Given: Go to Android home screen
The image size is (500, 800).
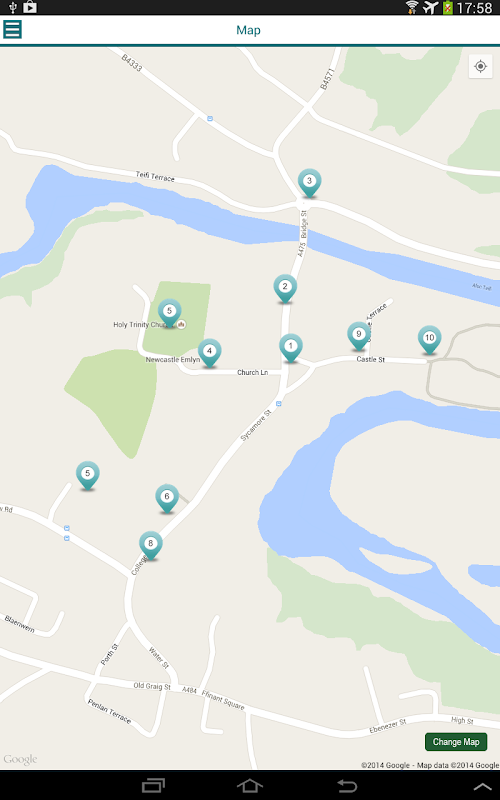Looking at the screenshot, I should click(249, 786).
